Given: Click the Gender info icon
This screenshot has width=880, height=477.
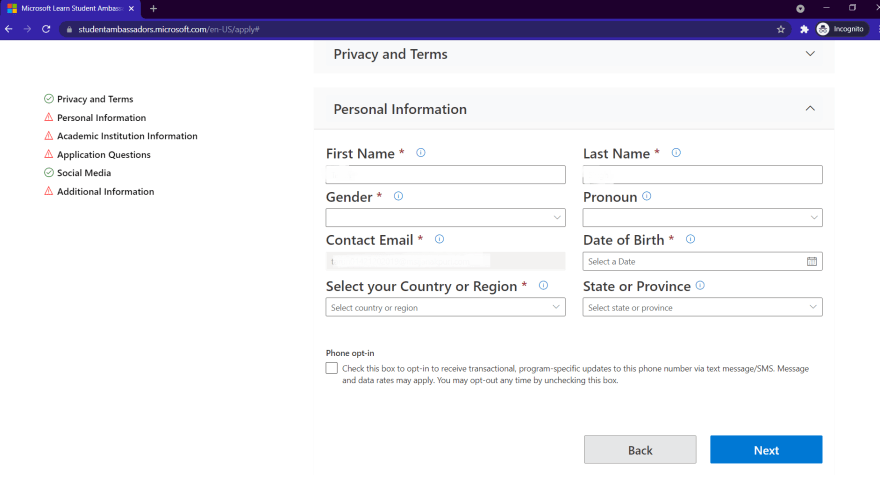Looking at the screenshot, I should click(x=398, y=196).
